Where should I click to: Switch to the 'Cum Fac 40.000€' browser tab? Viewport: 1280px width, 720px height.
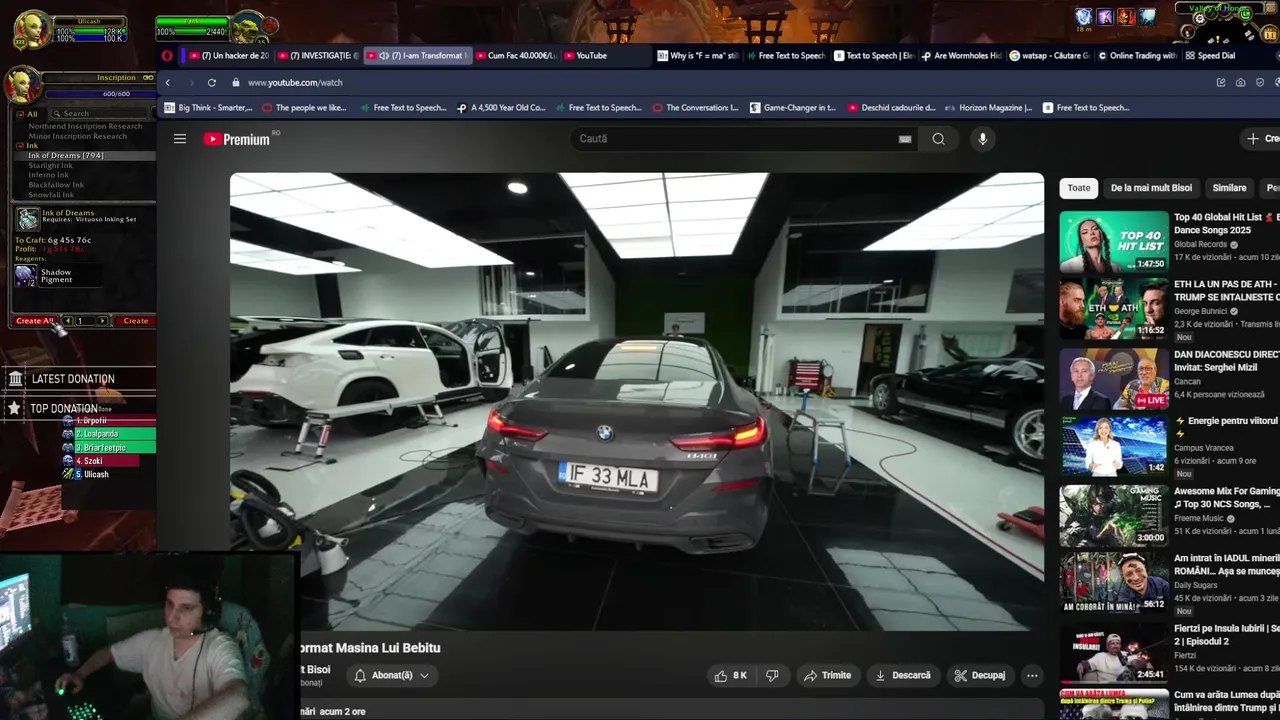click(515, 56)
